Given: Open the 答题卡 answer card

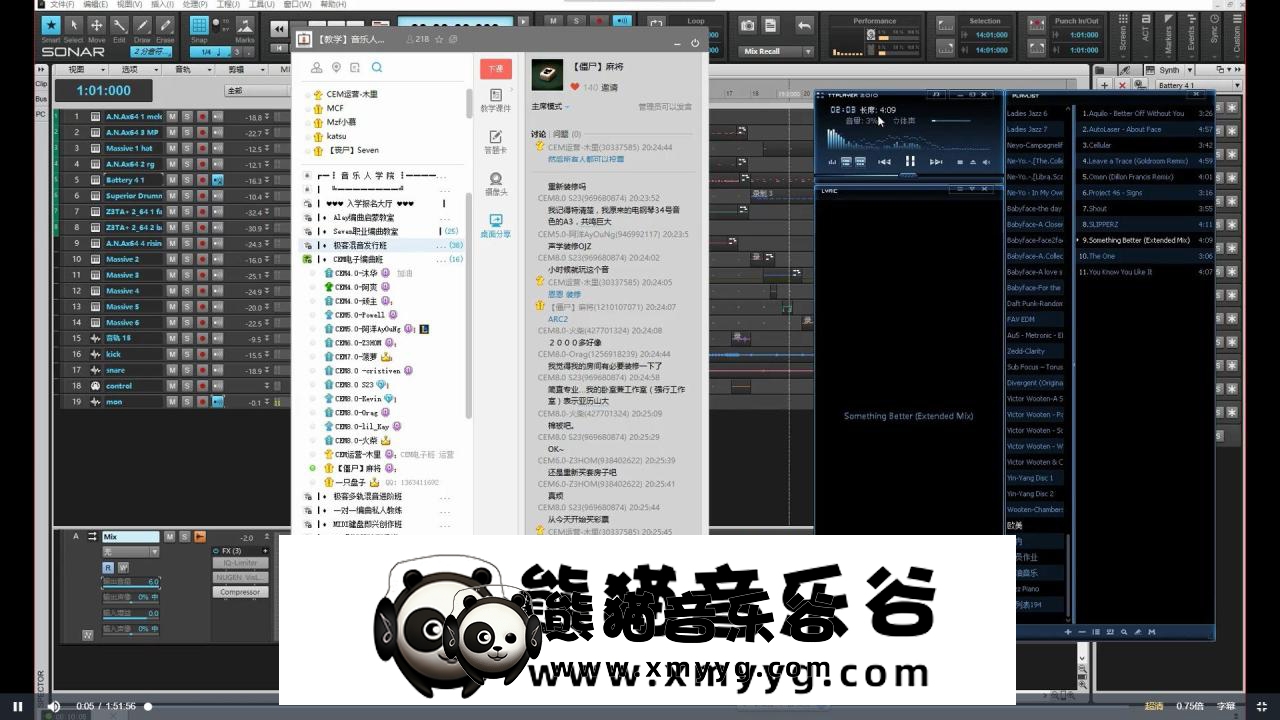Looking at the screenshot, I should [495, 142].
